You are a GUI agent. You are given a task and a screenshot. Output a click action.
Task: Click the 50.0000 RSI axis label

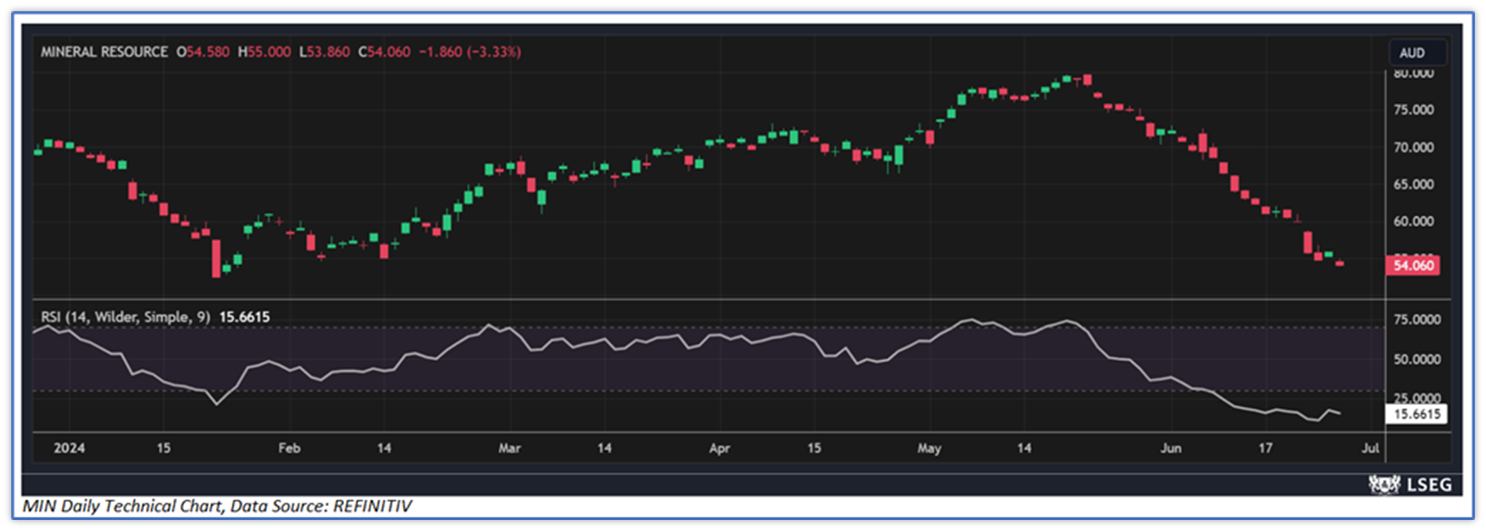(x=1416, y=358)
